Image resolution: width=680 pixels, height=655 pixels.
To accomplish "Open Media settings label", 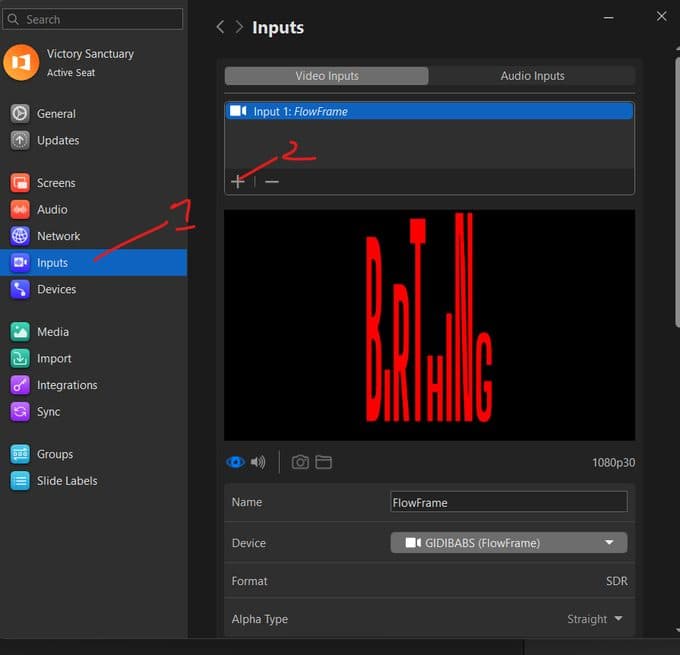I will point(53,332).
